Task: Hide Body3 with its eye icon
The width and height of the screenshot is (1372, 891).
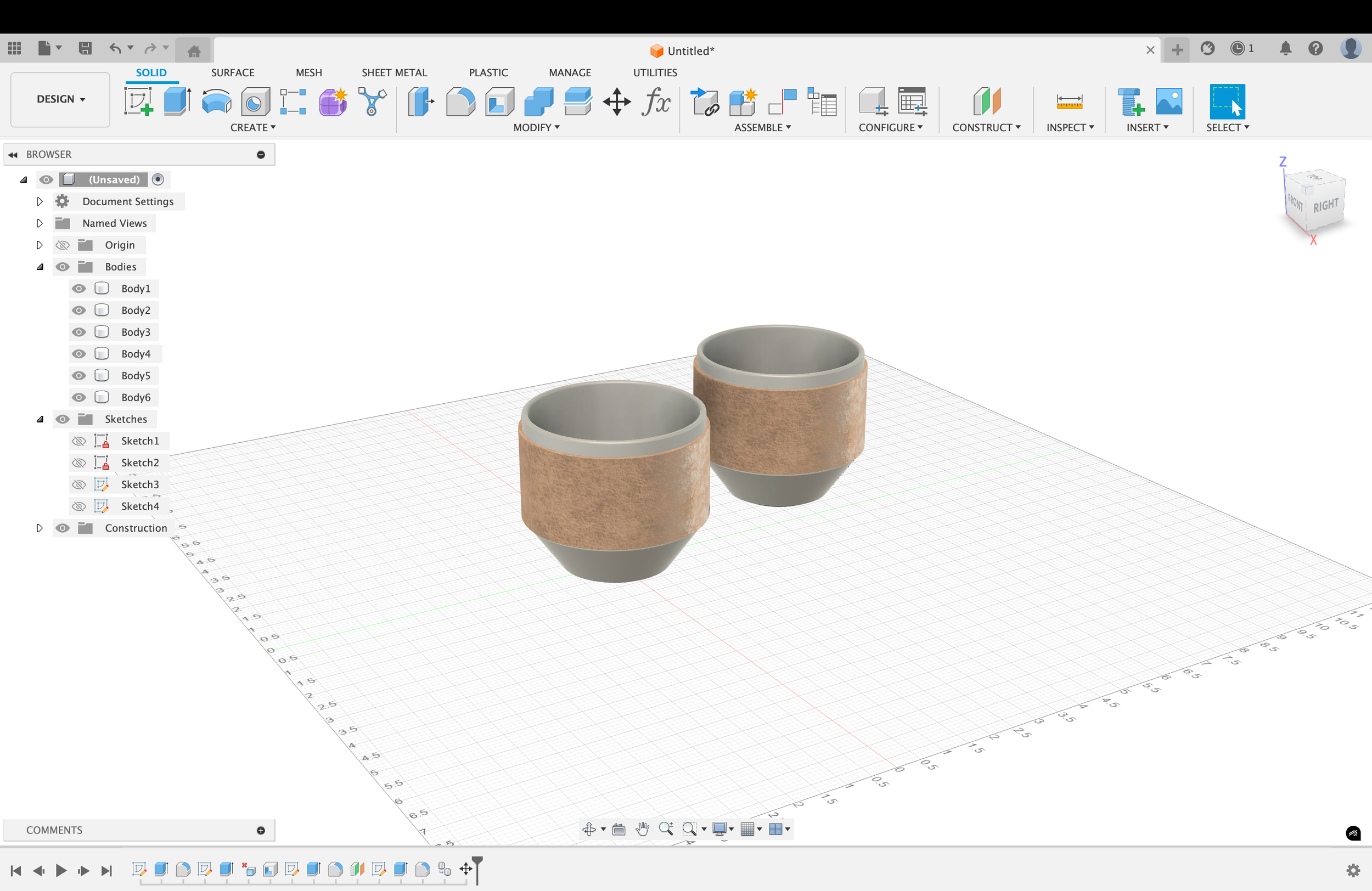Action: coord(79,332)
